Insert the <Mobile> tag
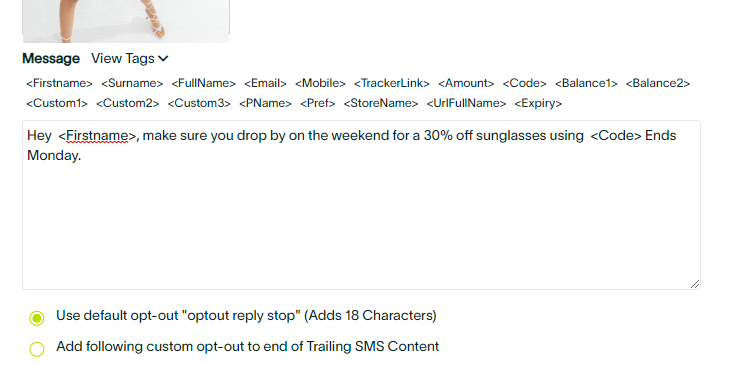This screenshot has width=737, height=365. click(x=320, y=84)
